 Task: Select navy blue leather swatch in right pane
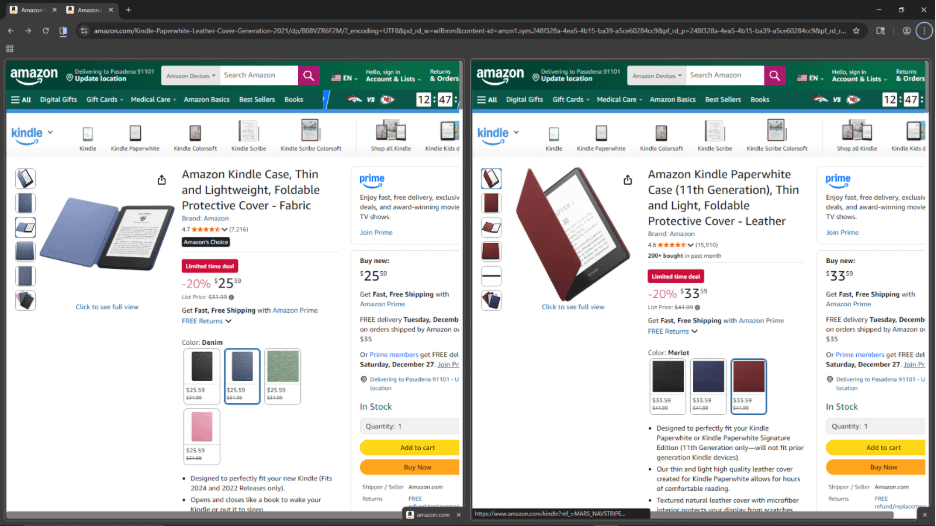[x=708, y=386]
